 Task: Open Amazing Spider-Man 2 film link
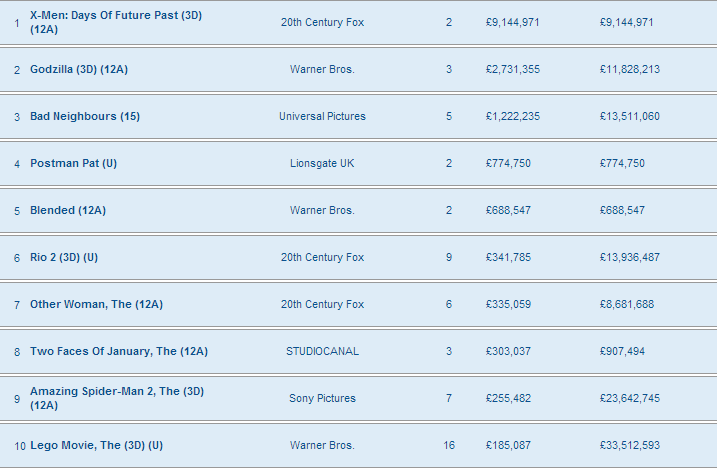click(117, 398)
